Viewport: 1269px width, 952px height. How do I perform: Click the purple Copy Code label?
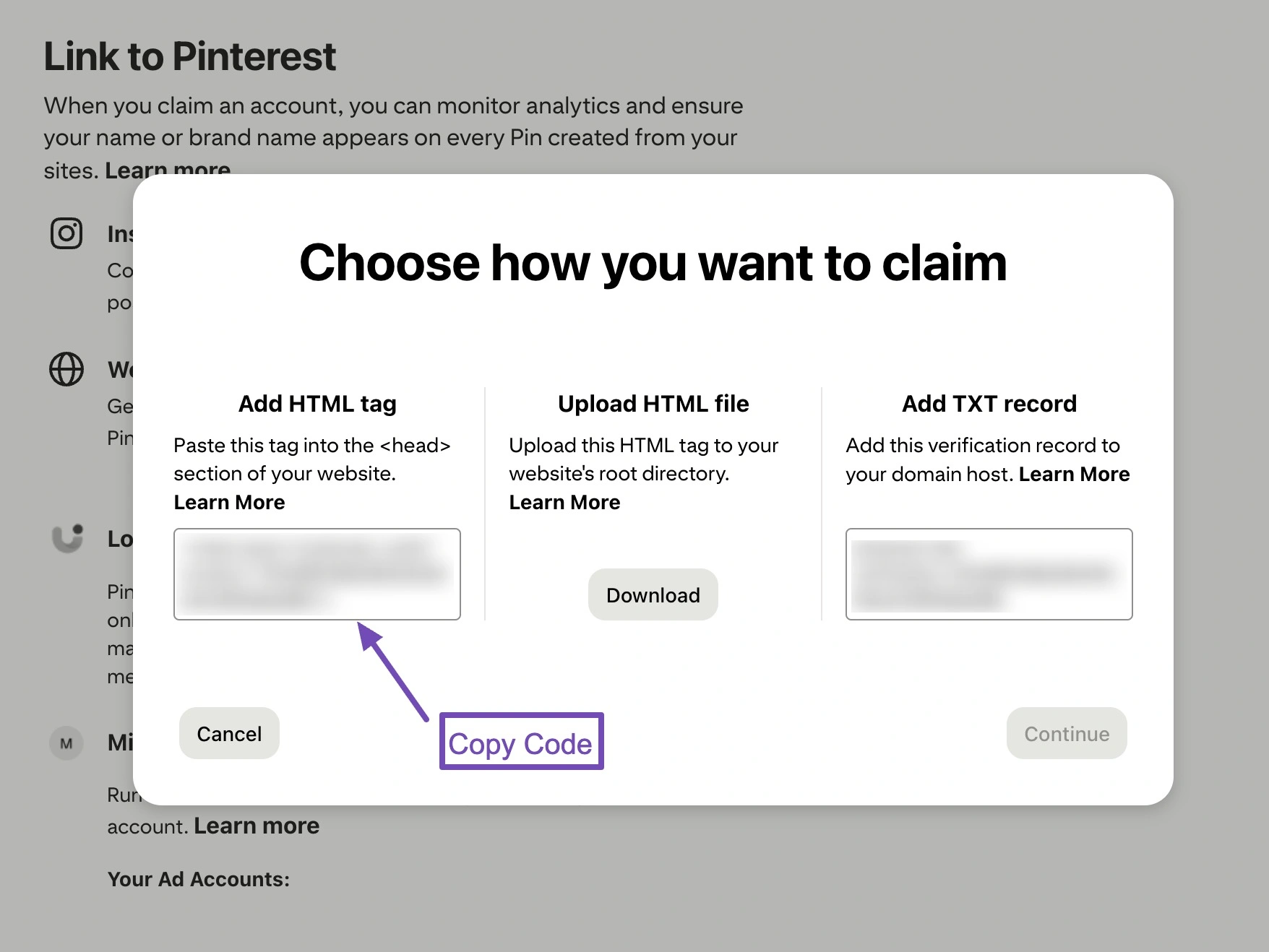521,743
